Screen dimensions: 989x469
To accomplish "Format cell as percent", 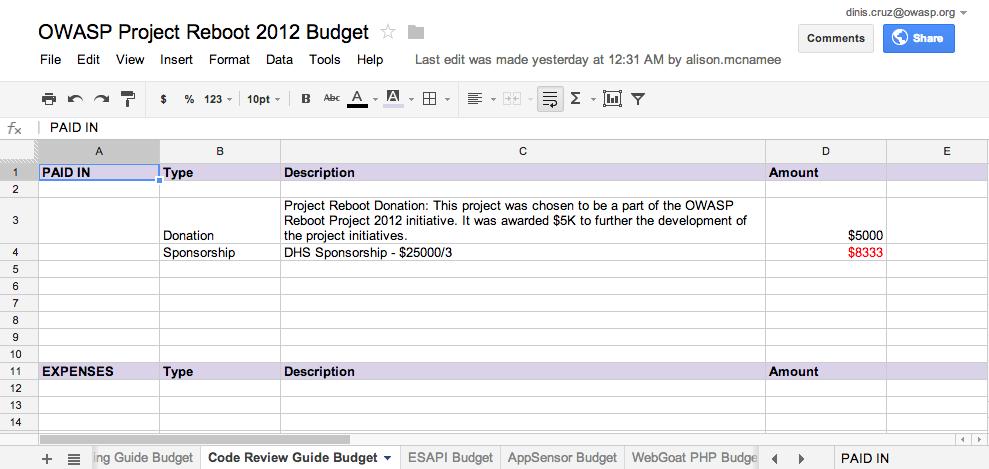I will (x=189, y=99).
